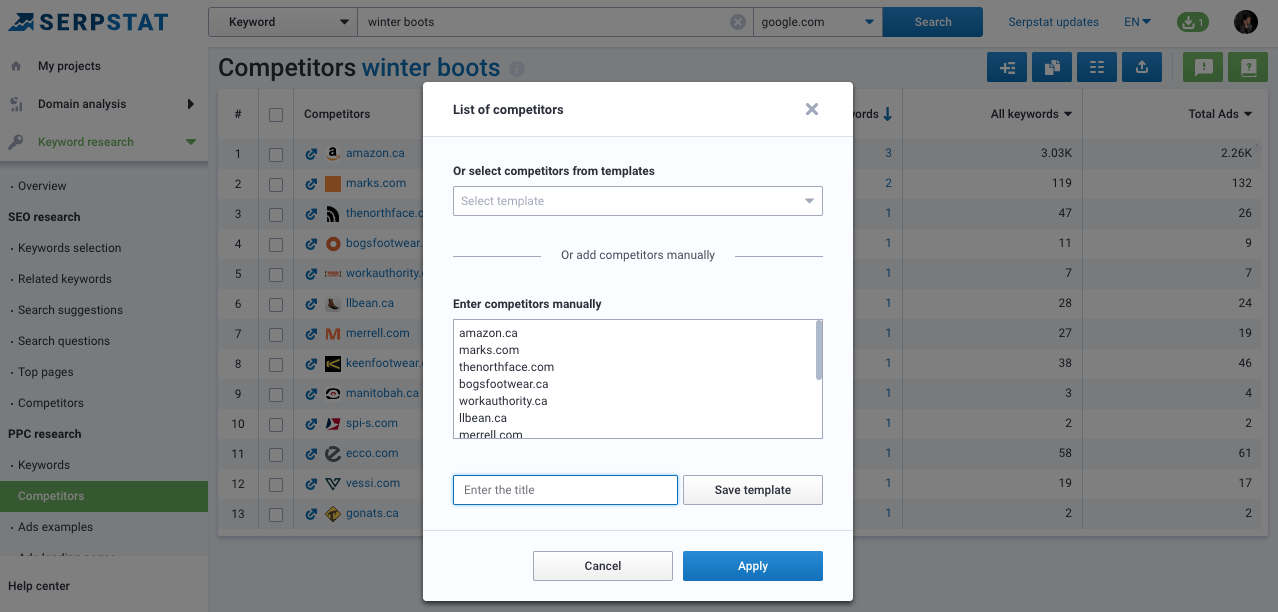Screen dimensions: 1278x612
Task: Click the Serpstat logo
Action: point(89,22)
